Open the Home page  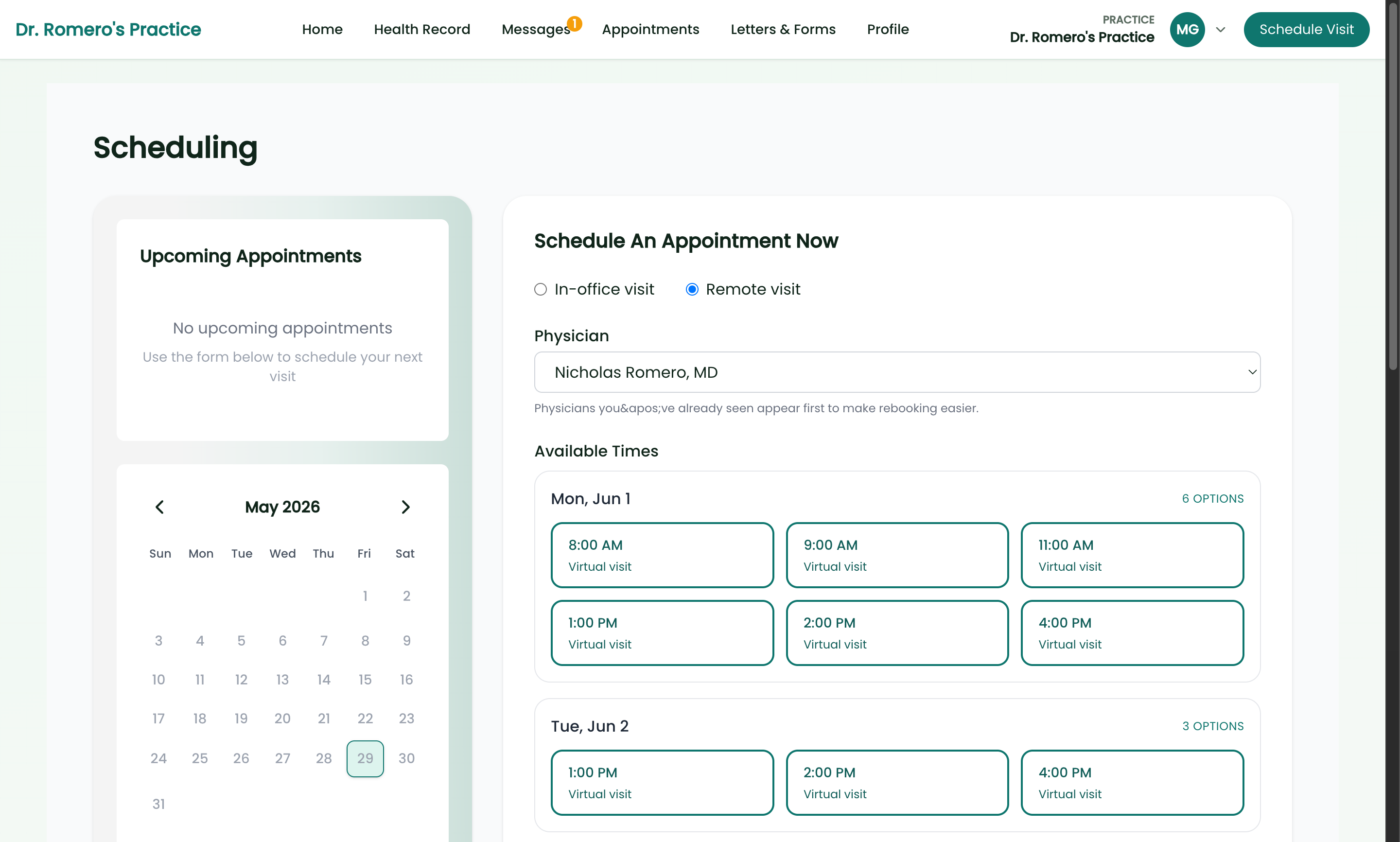[x=322, y=30]
